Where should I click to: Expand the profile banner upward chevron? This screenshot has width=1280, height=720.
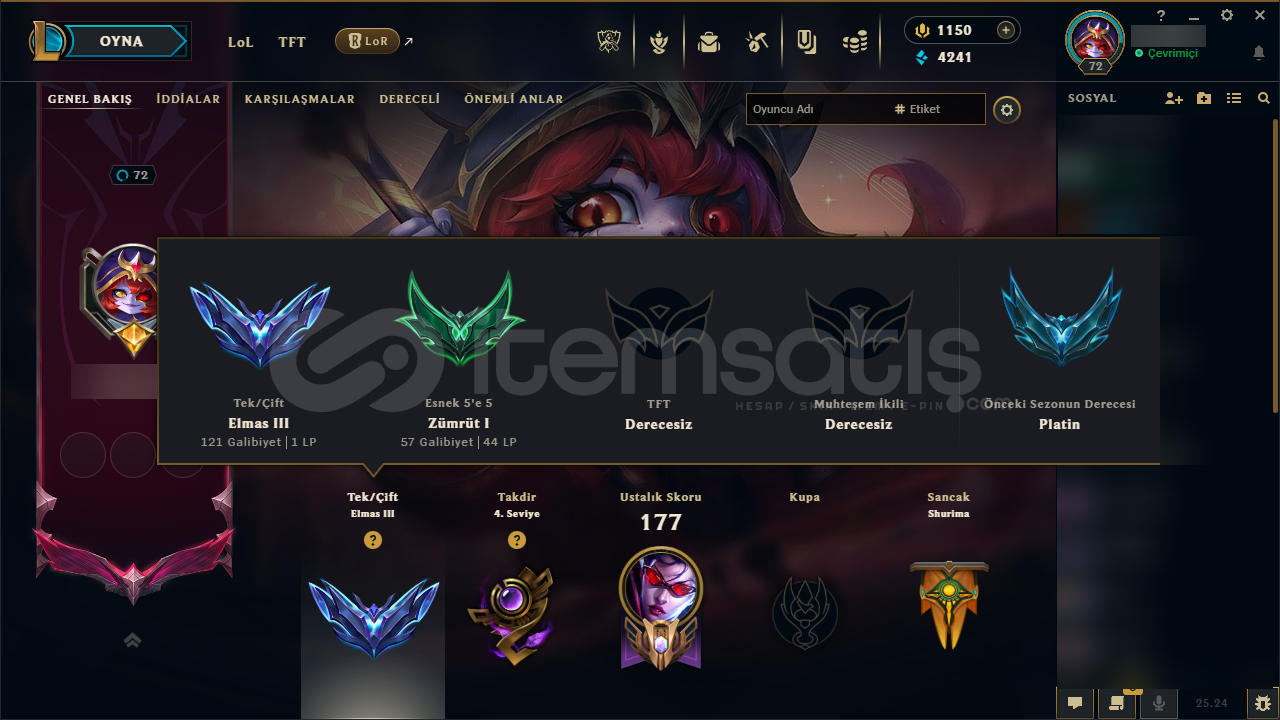click(132, 640)
